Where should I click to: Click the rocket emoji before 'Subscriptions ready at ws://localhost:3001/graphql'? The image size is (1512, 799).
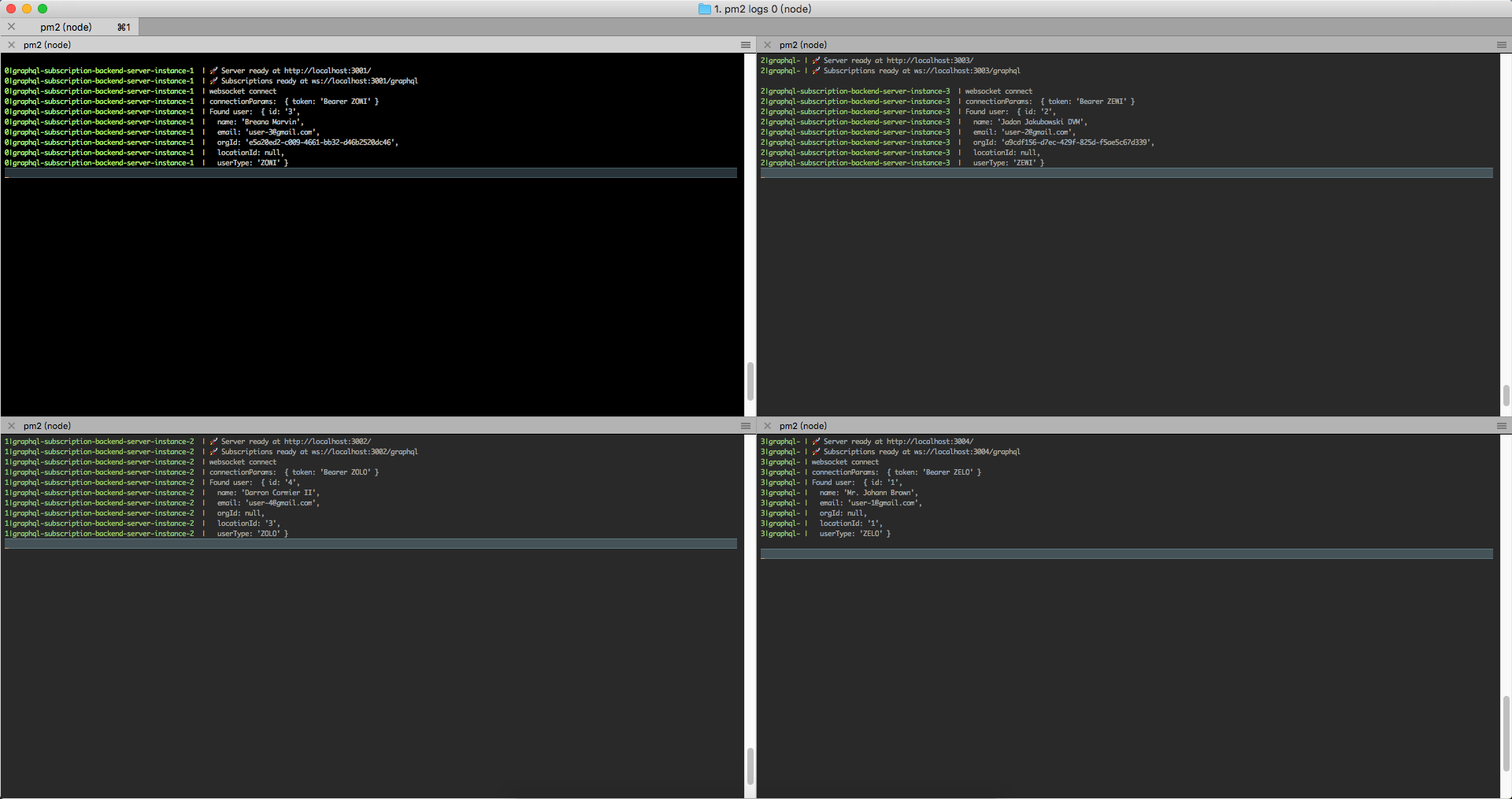213,81
